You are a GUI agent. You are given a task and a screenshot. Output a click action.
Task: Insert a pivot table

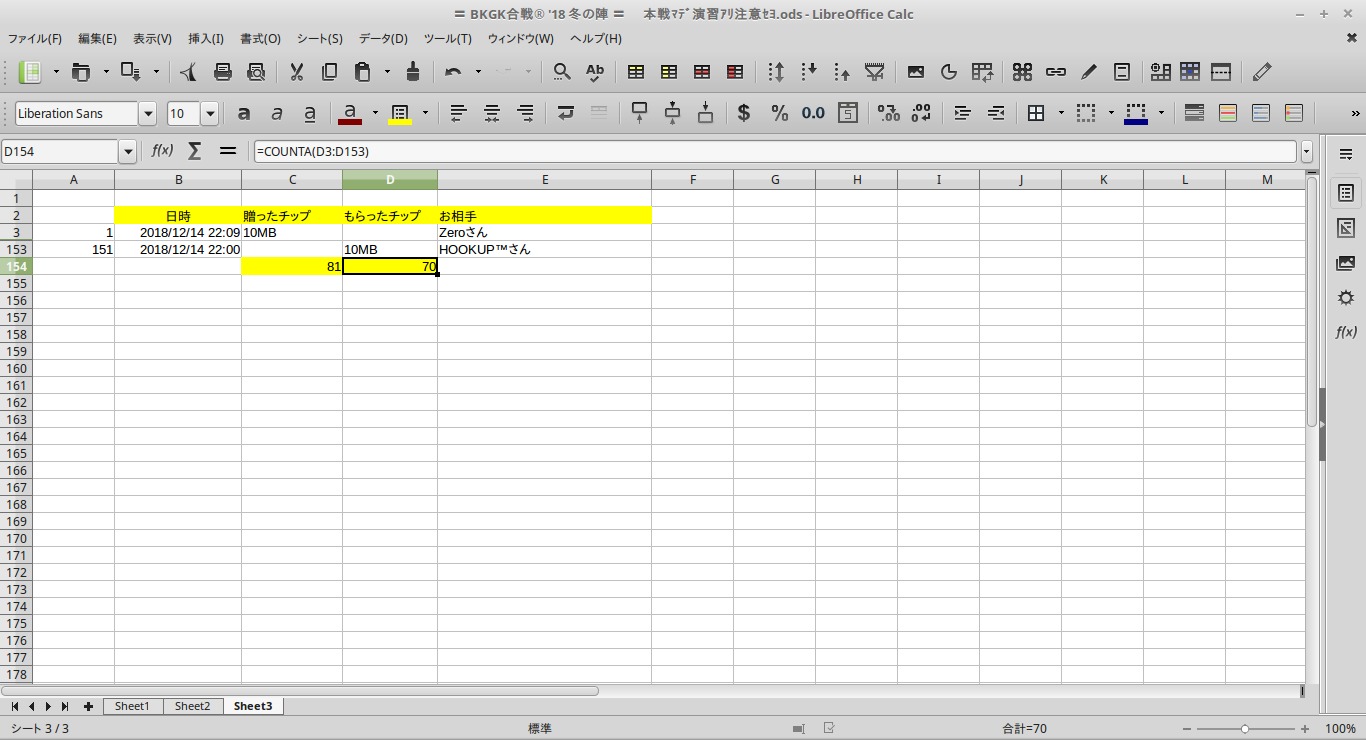[982, 72]
